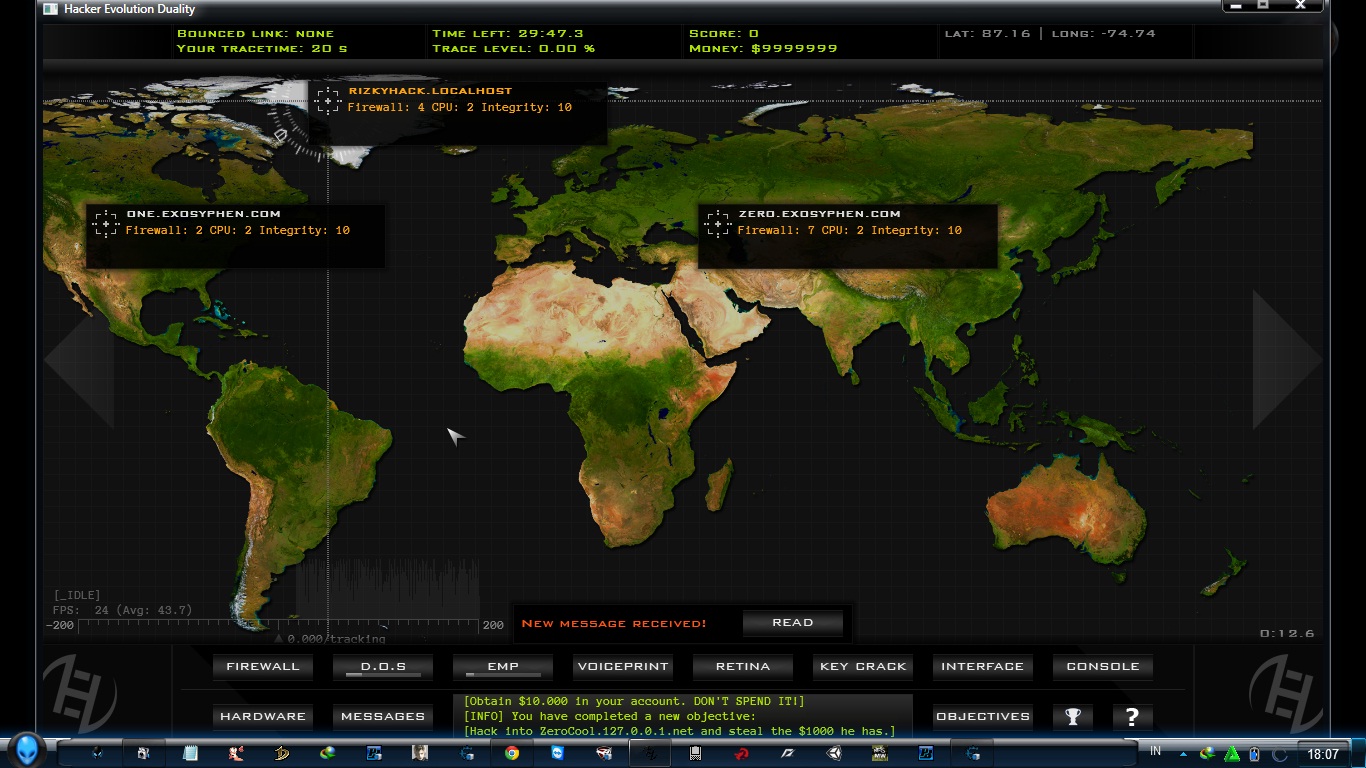The height and width of the screenshot is (768, 1366).
Task: Read the new received message
Action: tap(793, 623)
